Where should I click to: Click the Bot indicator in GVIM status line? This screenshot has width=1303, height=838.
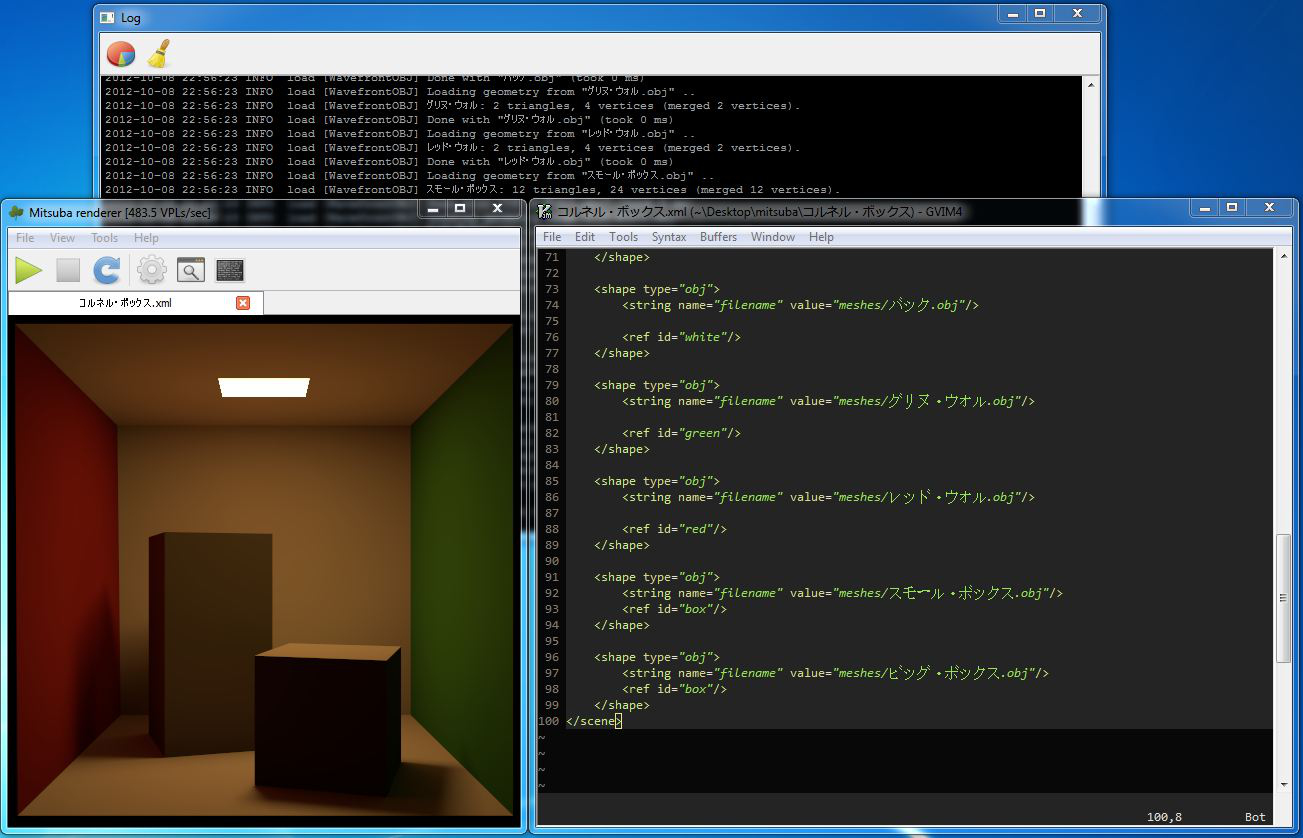1255,817
